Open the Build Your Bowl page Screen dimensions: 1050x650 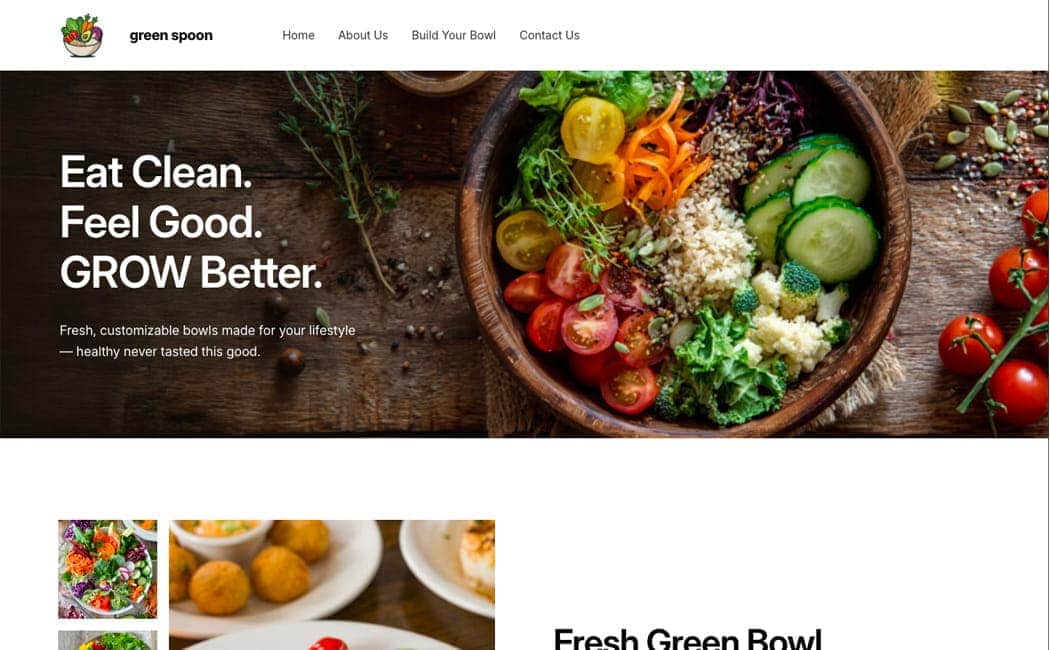point(453,35)
